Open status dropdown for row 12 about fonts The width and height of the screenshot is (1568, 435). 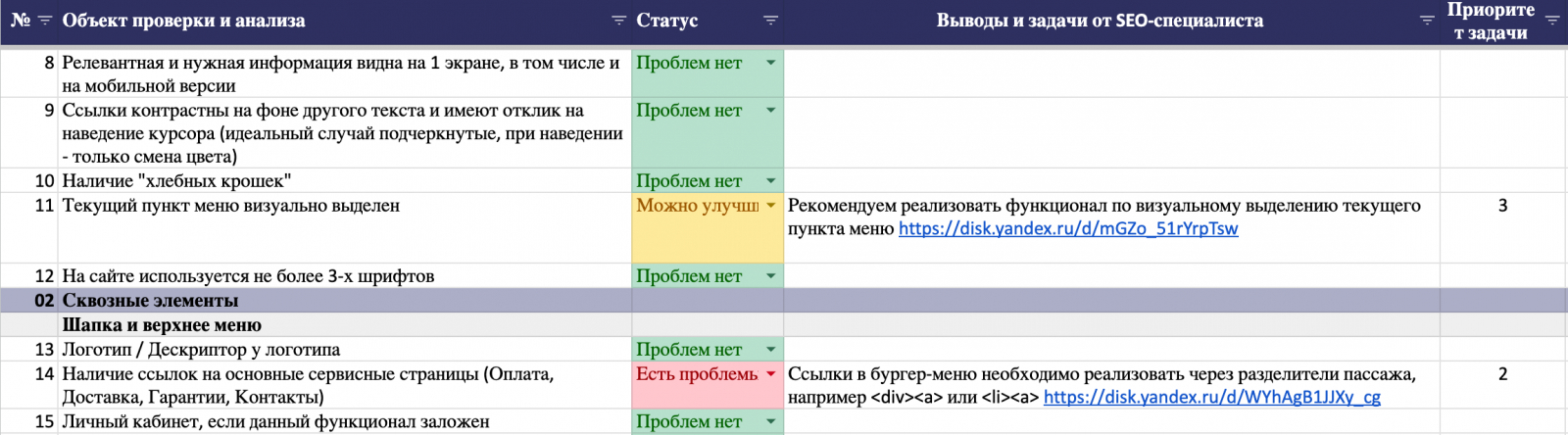tap(770, 276)
